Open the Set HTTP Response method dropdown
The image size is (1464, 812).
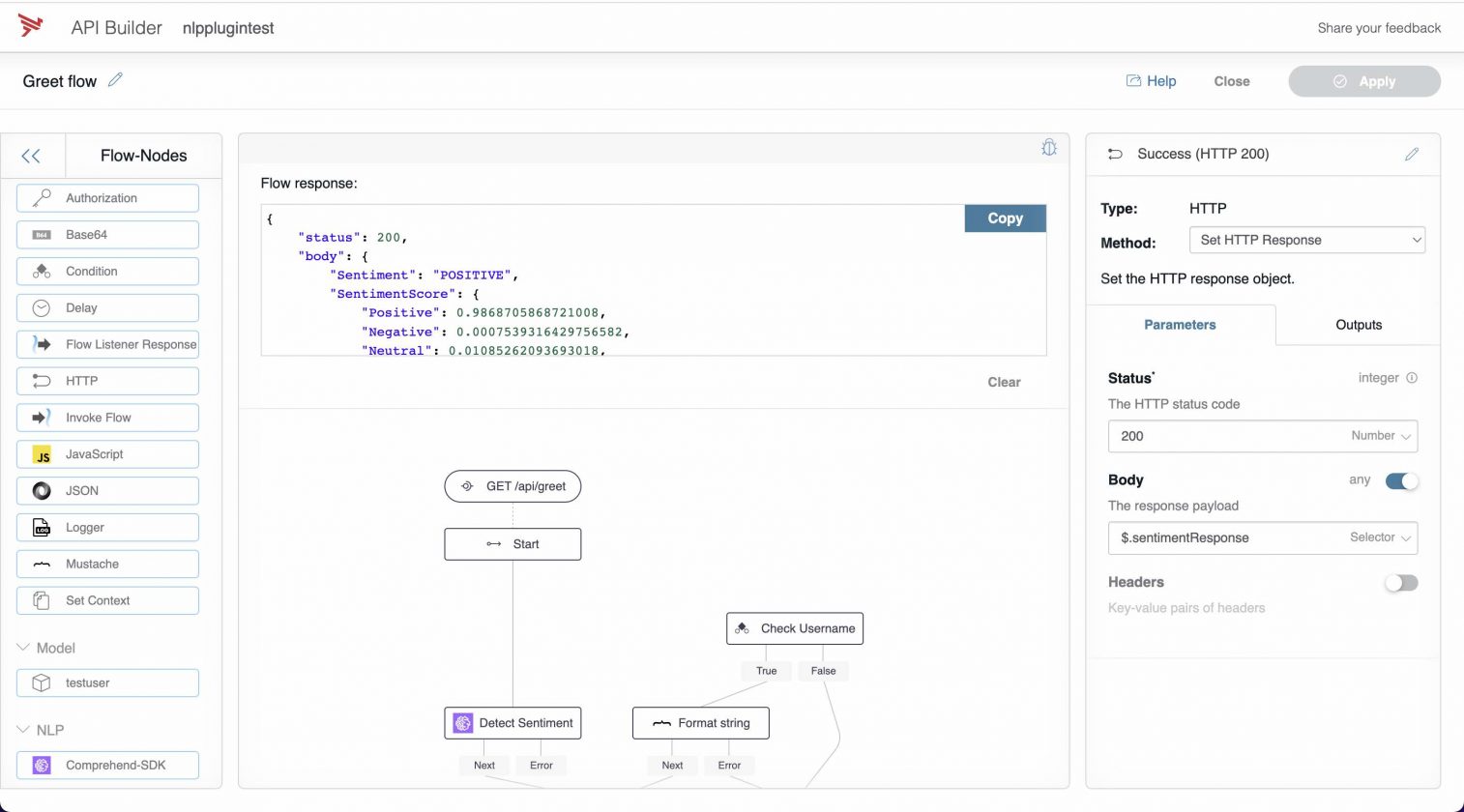1306,240
